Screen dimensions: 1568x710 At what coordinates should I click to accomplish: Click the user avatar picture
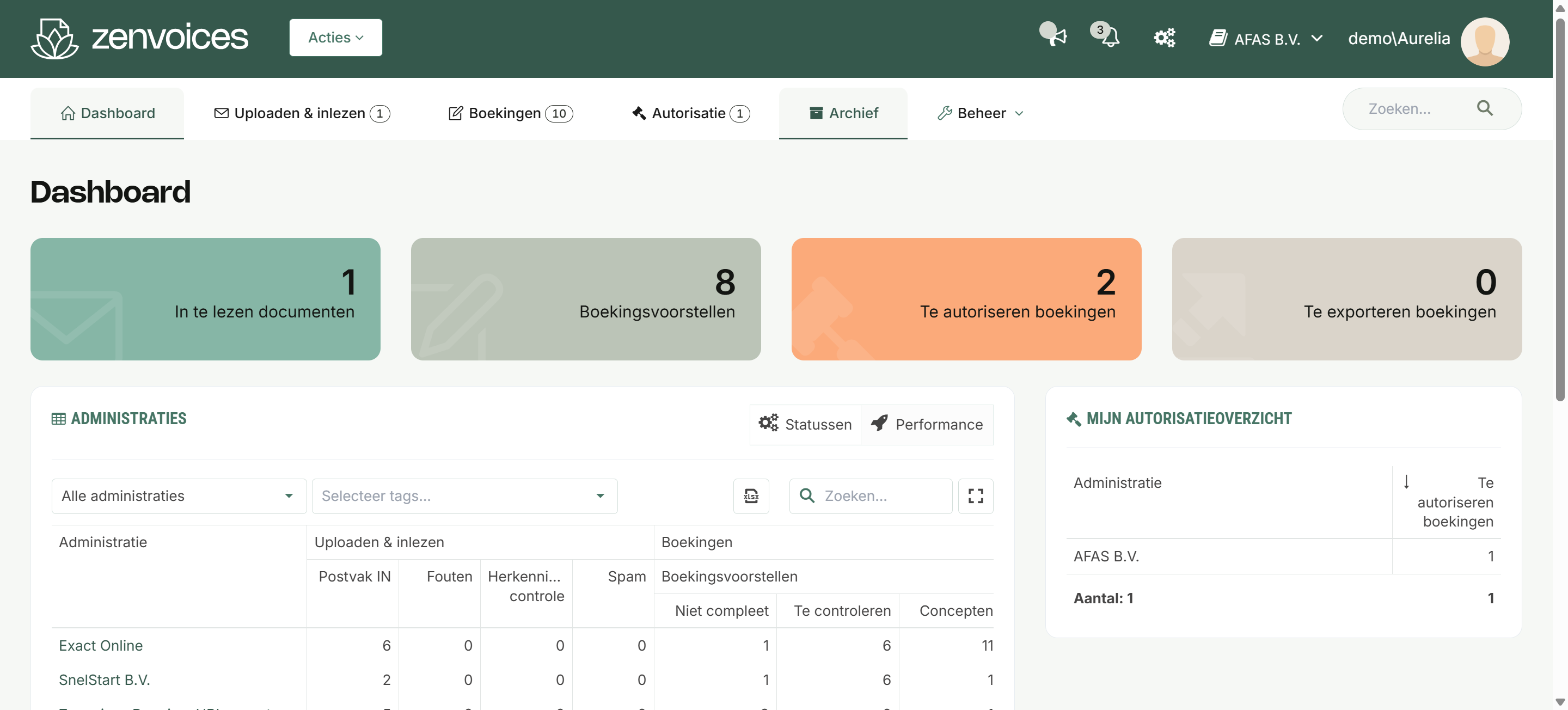pyautogui.click(x=1485, y=40)
